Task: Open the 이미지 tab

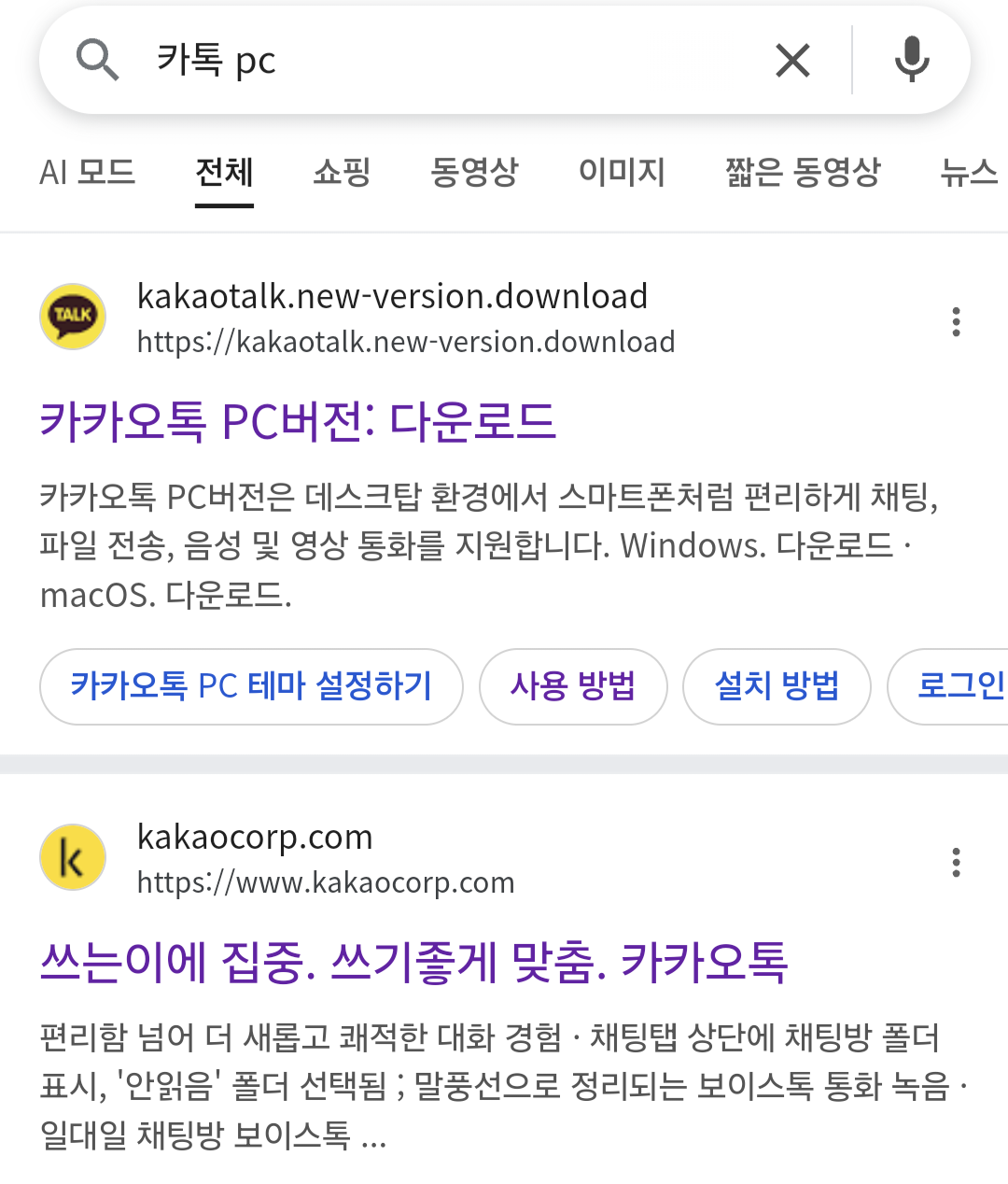Action: 622,172
